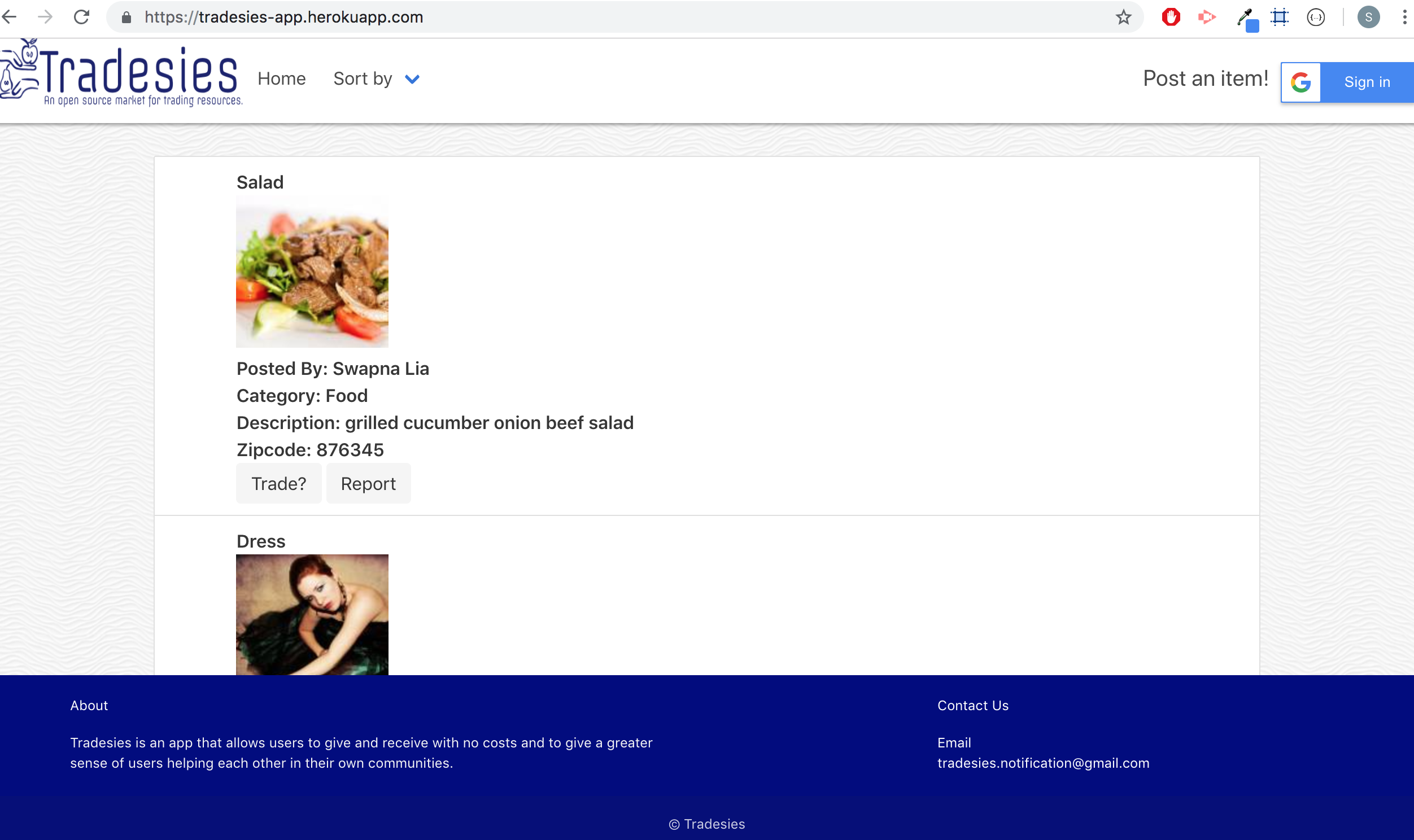Open the red ad blocker extension

pyautogui.click(x=1171, y=17)
